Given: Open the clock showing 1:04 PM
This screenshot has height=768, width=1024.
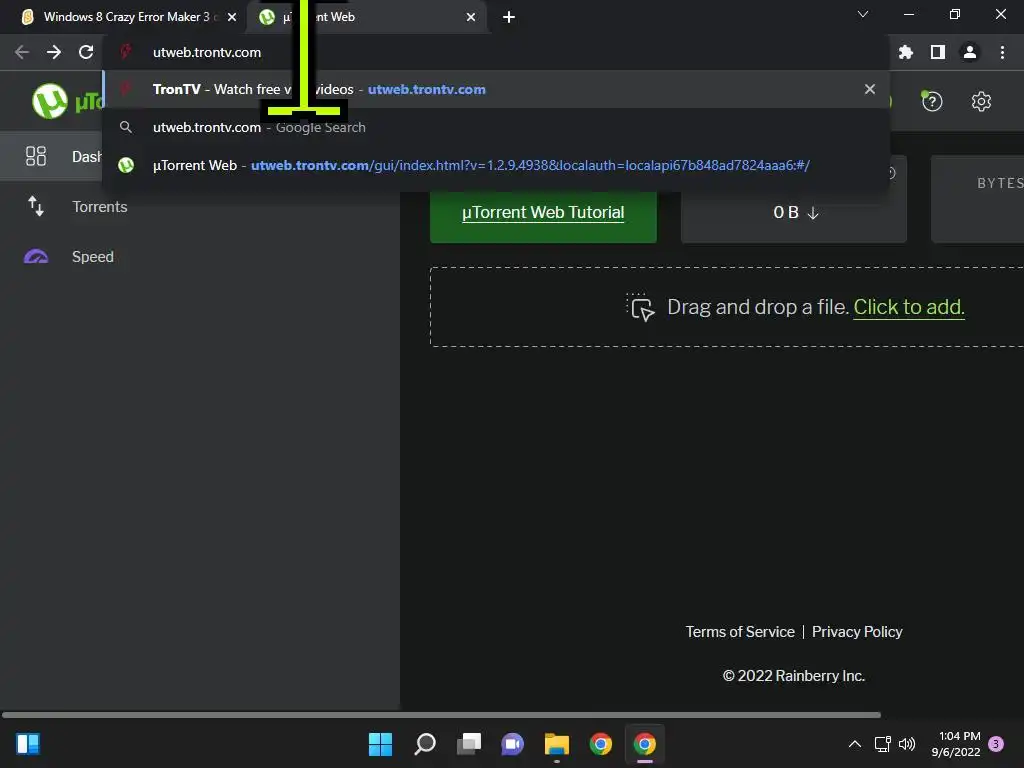Looking at the screenshot, I should tap(956, 744).
